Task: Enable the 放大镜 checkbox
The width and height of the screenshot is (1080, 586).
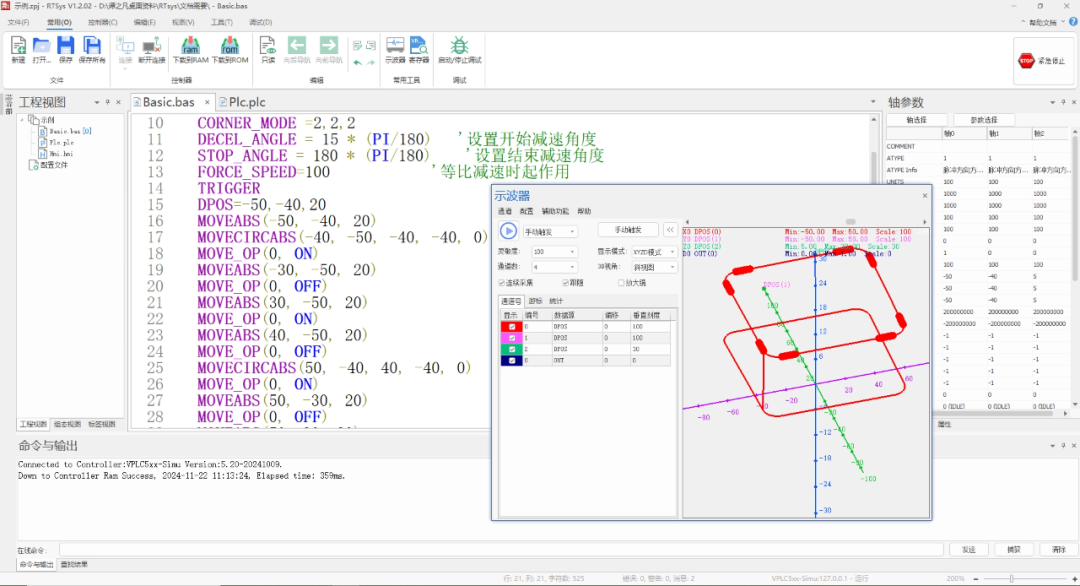Action: point(621,283)
